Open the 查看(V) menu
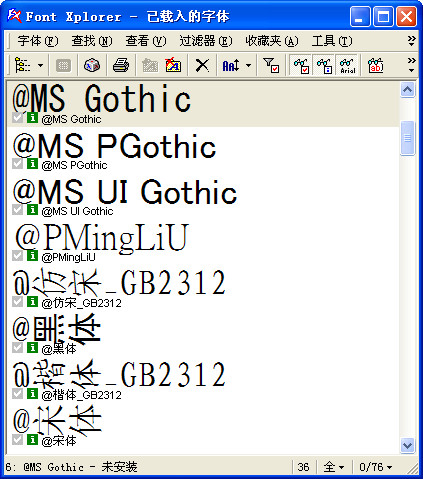Screen dimensions: 423x479 (x=146, y=41)
